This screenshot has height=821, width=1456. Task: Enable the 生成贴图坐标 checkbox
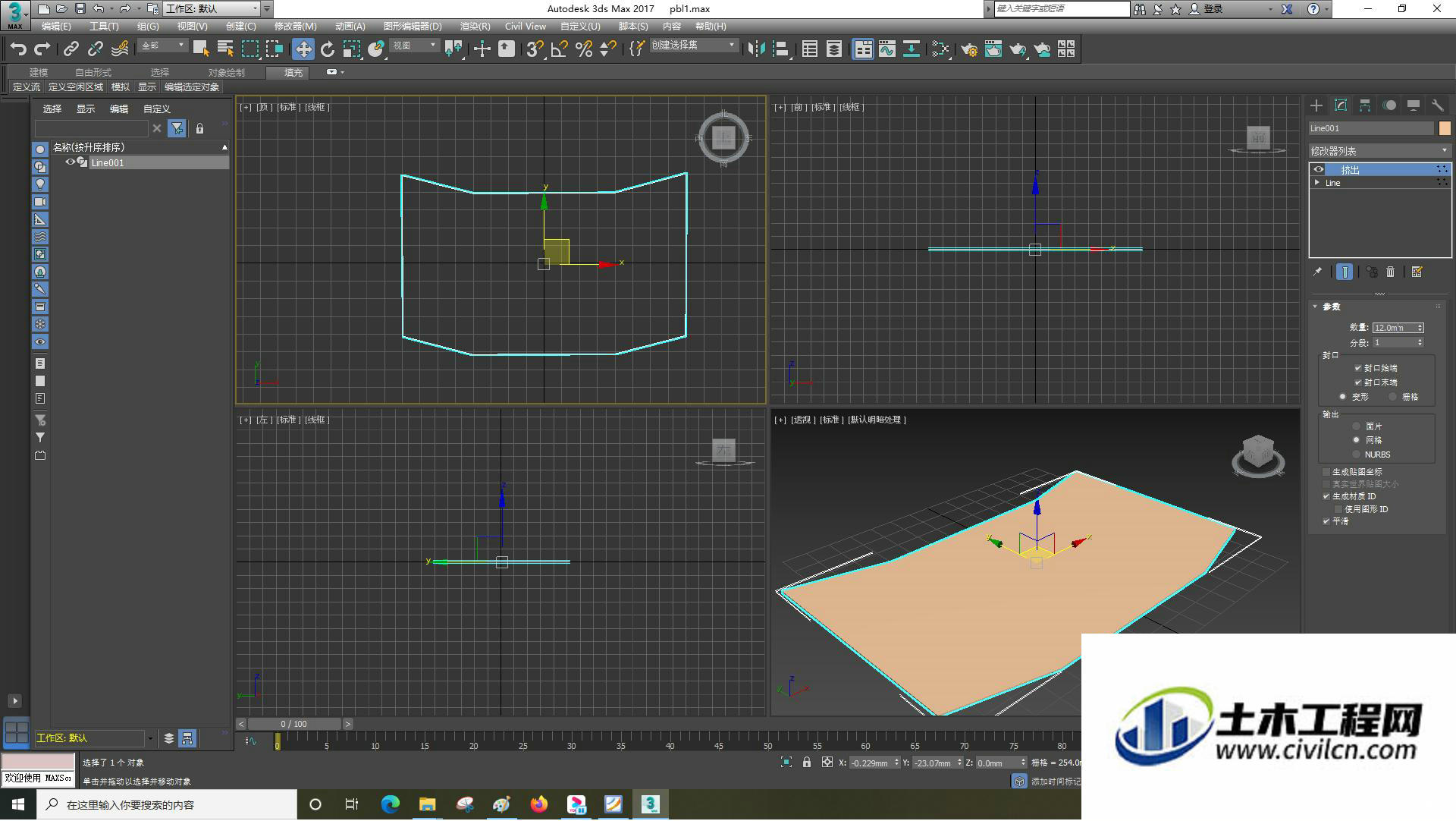[x=1326, y=472]
